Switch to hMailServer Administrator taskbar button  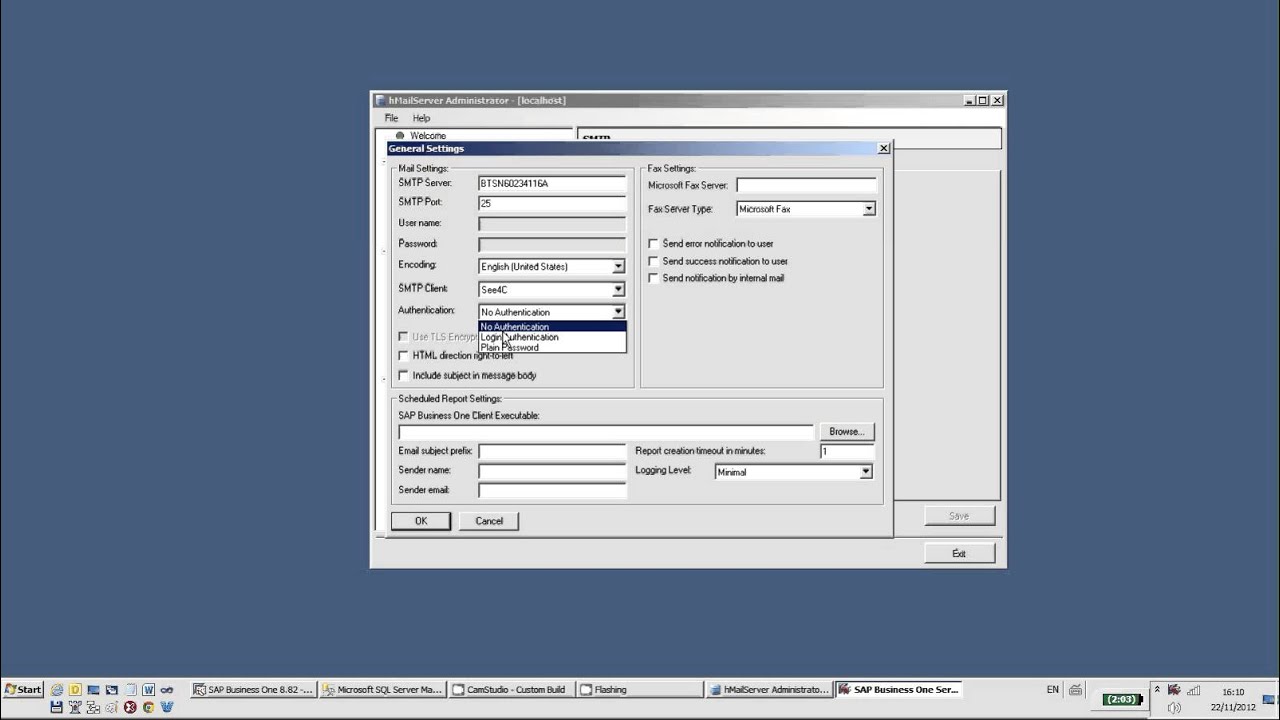coord(768,689)
